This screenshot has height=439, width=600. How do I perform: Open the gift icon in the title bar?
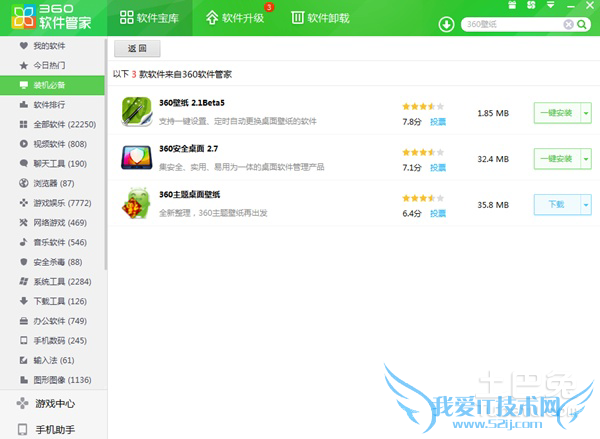512,5
